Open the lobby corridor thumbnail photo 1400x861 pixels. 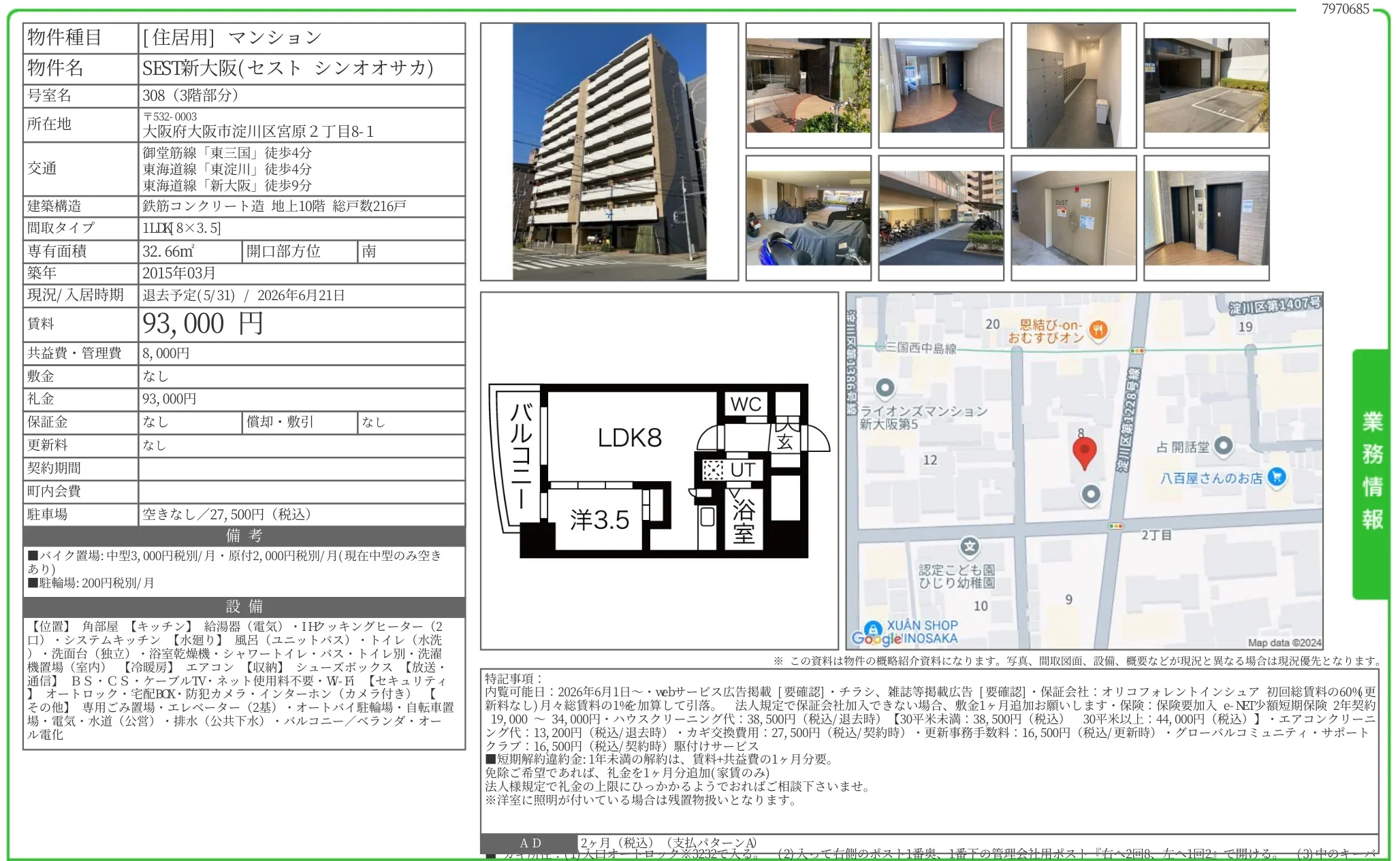click(940, 85)
